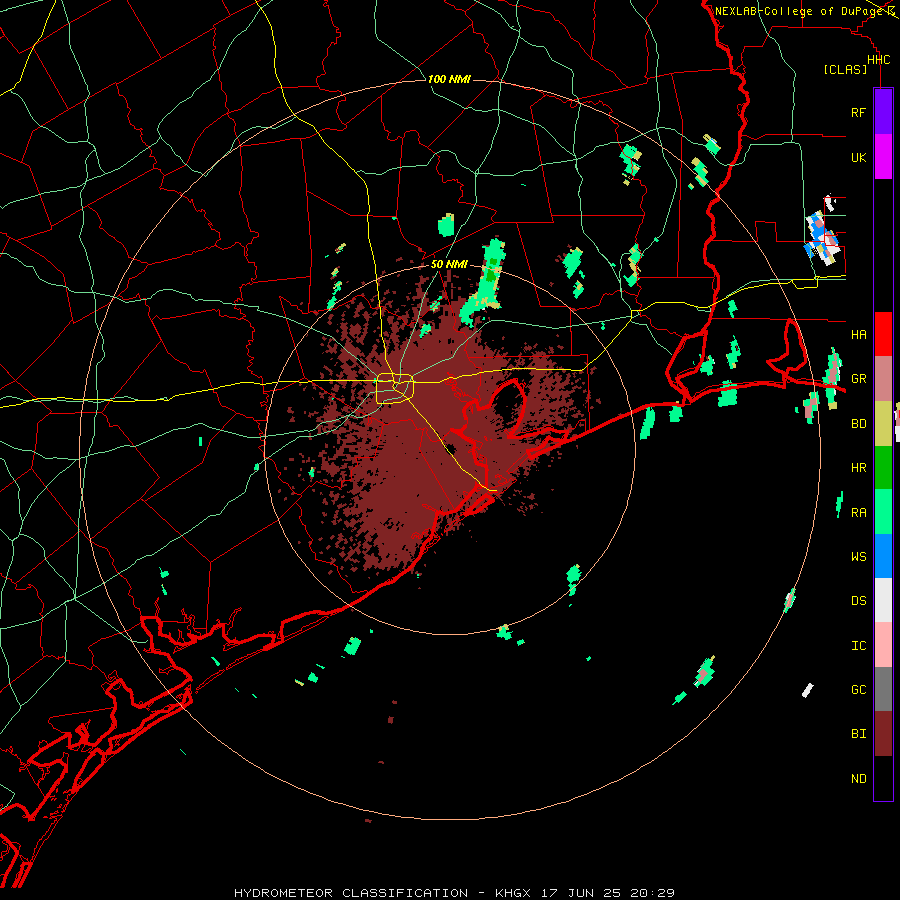This screenshot has height=900, width=900.
Task: Click the RA legend label
Action: click(x=858, y=512)
